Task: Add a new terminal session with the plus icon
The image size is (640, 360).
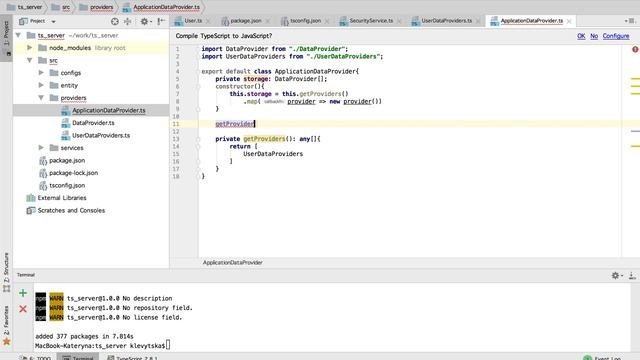Action: [23, 293]
